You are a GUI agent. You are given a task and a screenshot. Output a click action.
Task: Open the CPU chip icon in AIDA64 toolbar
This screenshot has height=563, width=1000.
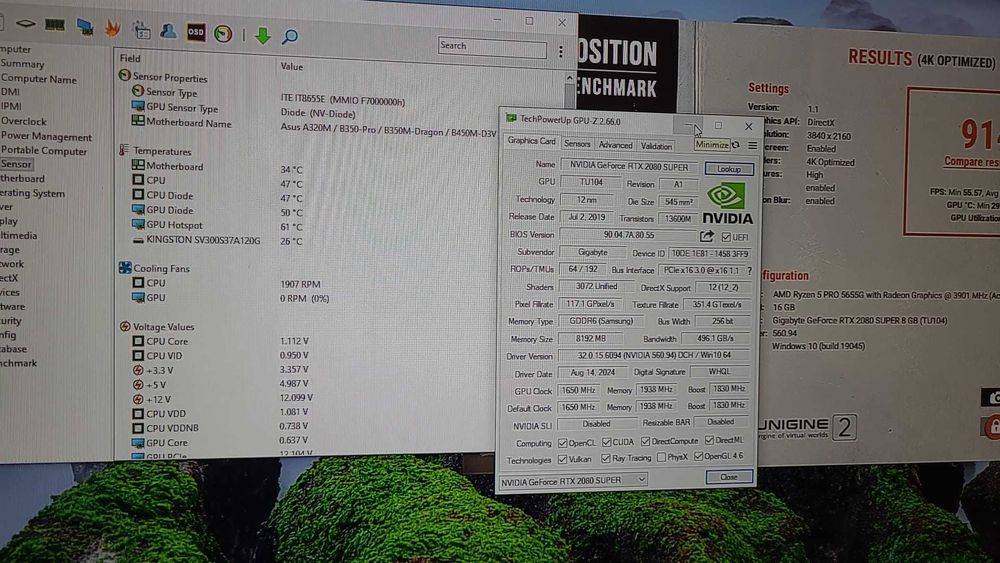(26, 24)
